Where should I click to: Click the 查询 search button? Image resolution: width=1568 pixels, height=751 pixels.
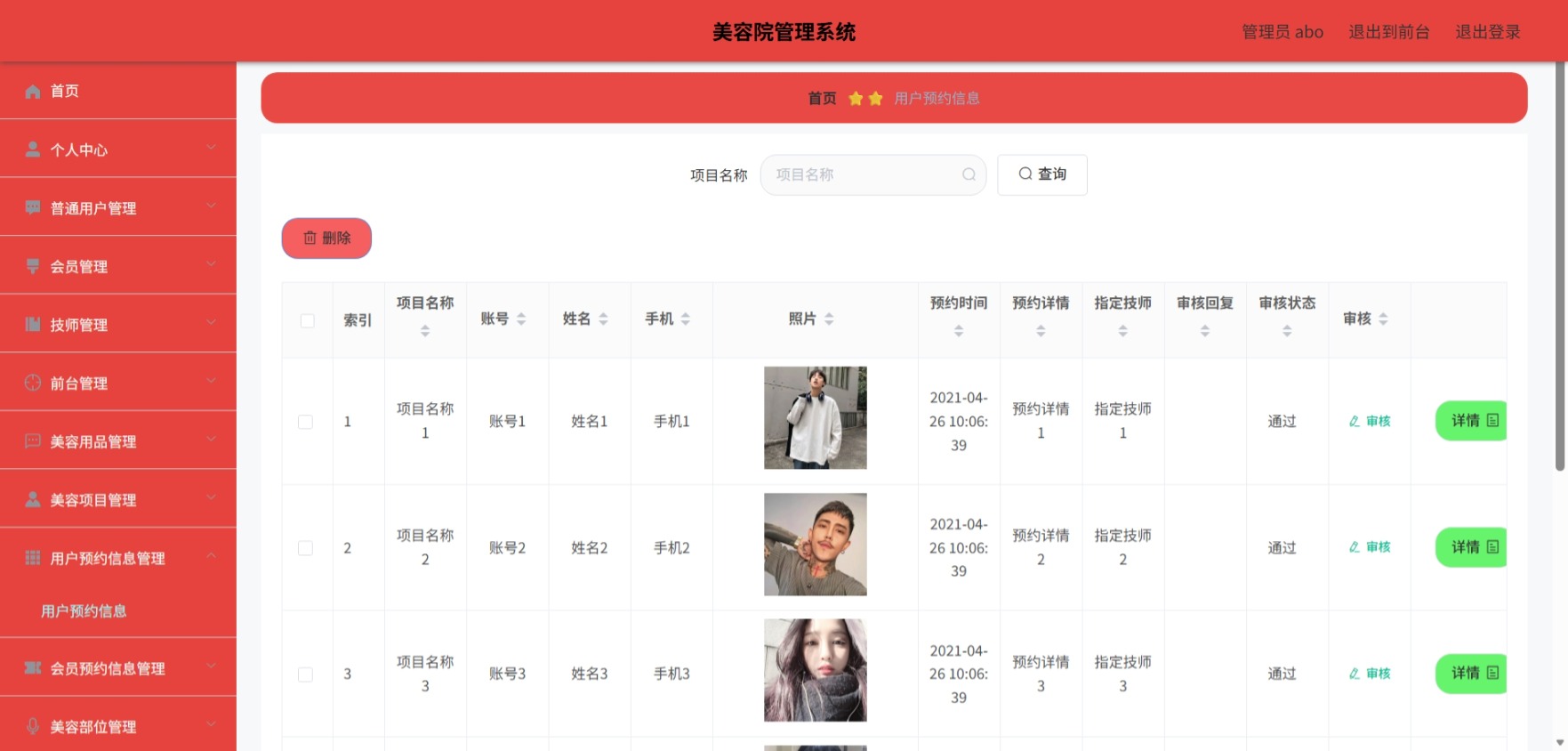pyautogui.click(x=1042, y=174)
